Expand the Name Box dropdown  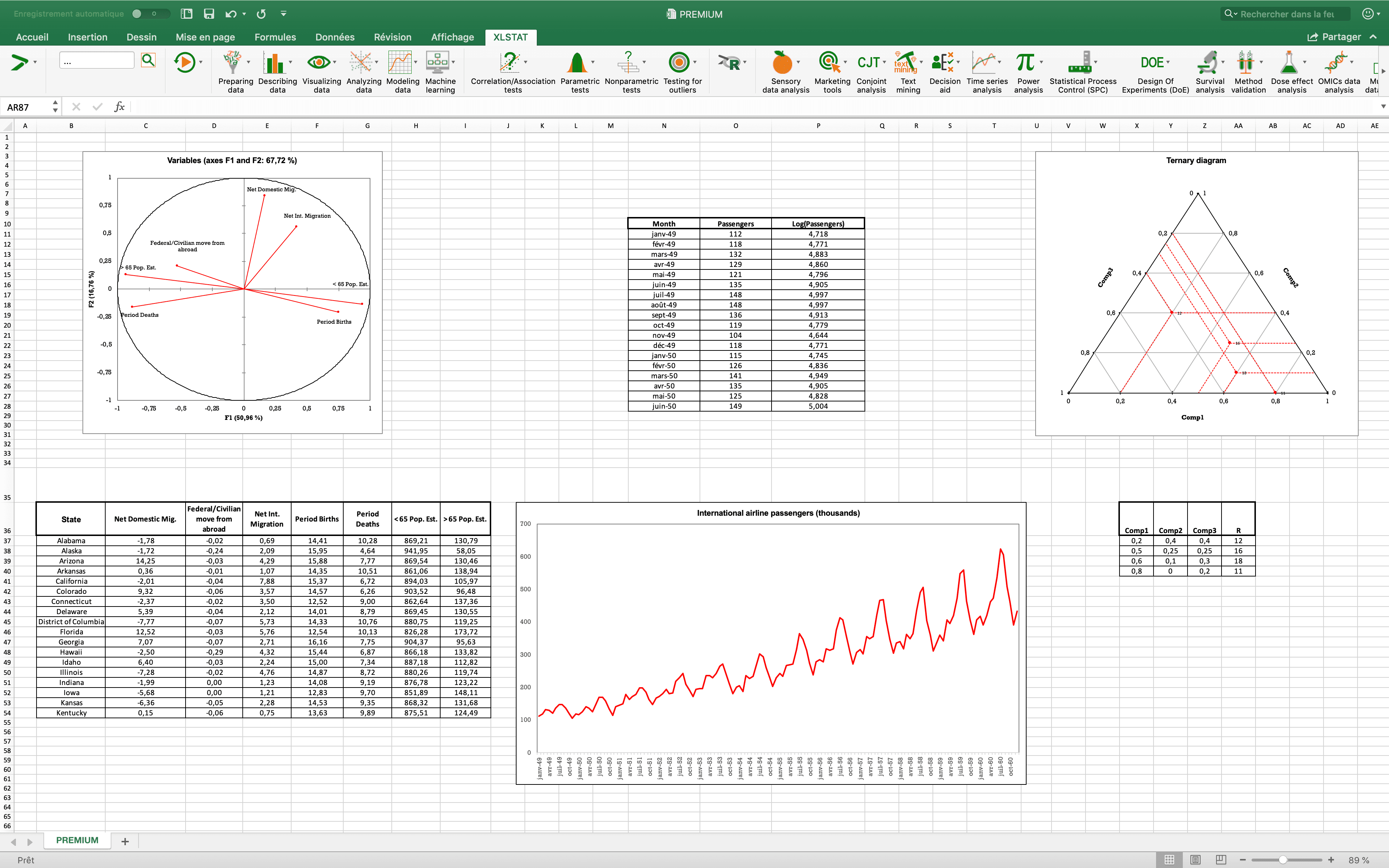coord(55,106)
